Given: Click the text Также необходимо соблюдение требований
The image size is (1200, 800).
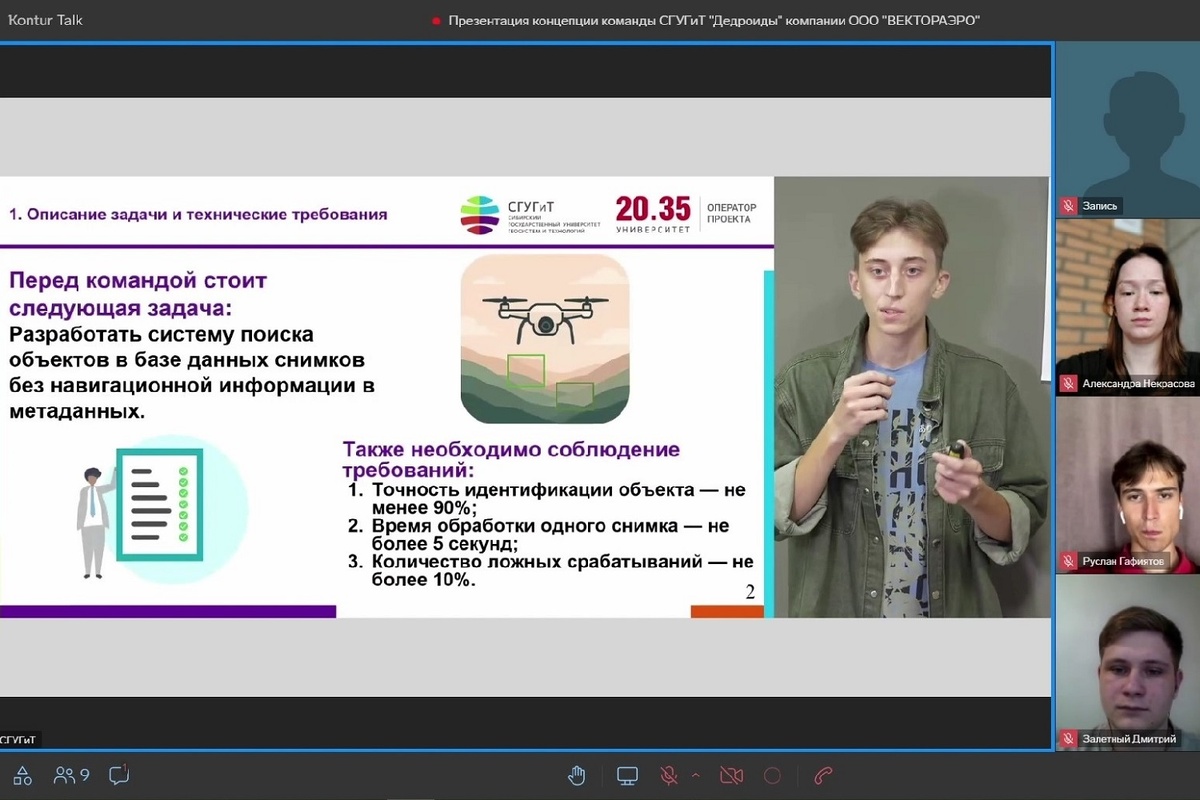Looking at the screenshot, I should tap(511, 460).
